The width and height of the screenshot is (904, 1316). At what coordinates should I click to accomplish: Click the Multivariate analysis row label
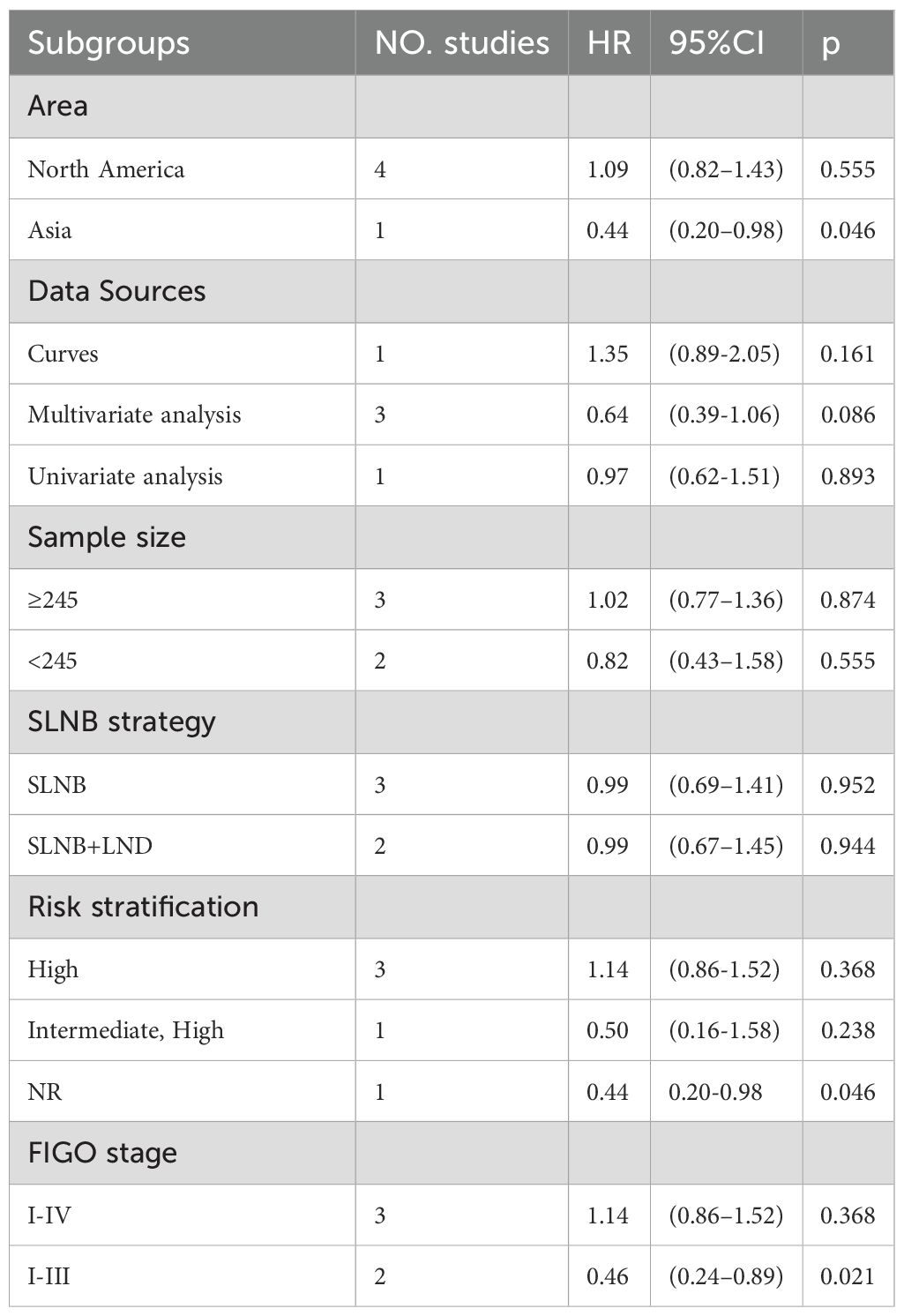click(134, 415)
